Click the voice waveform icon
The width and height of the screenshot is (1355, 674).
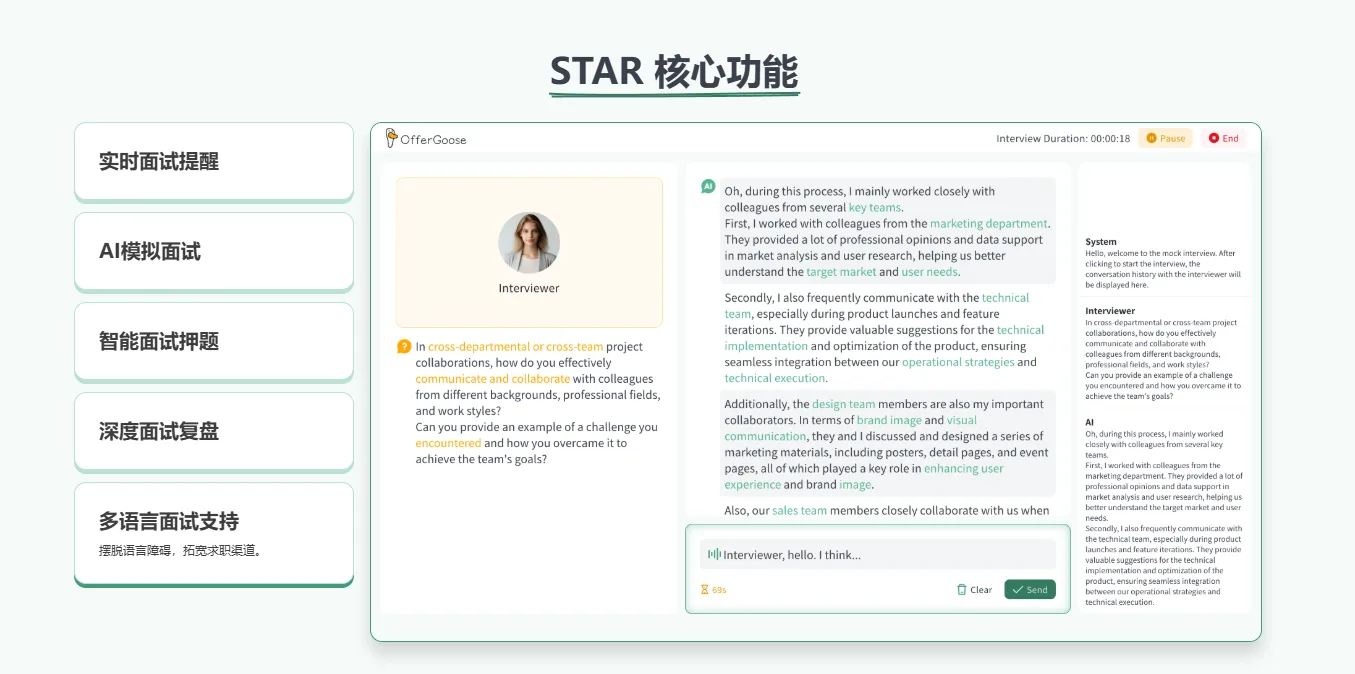[x=714, y=554]
